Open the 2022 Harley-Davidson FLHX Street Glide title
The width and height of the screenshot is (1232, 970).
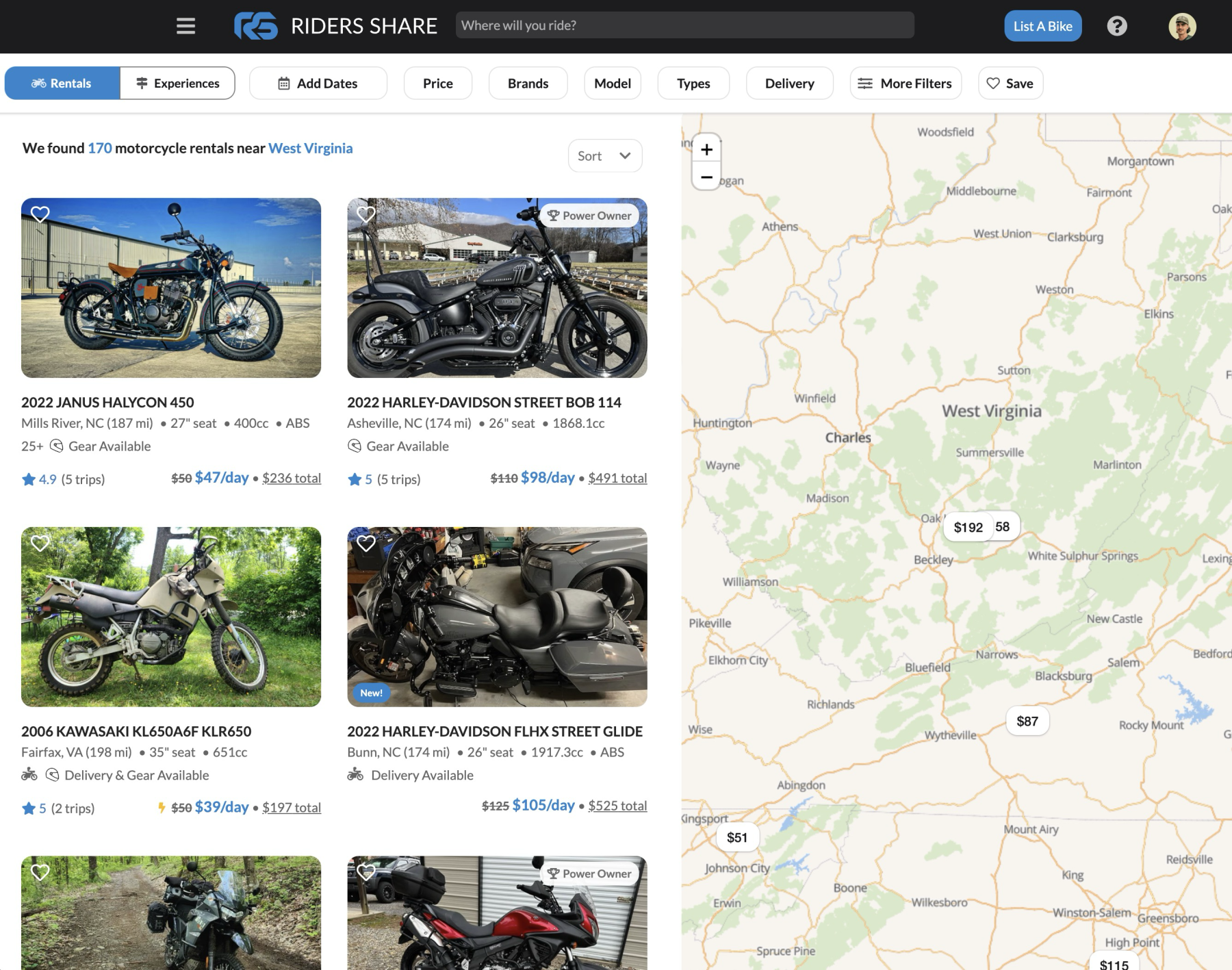click(x=495, y=731)
